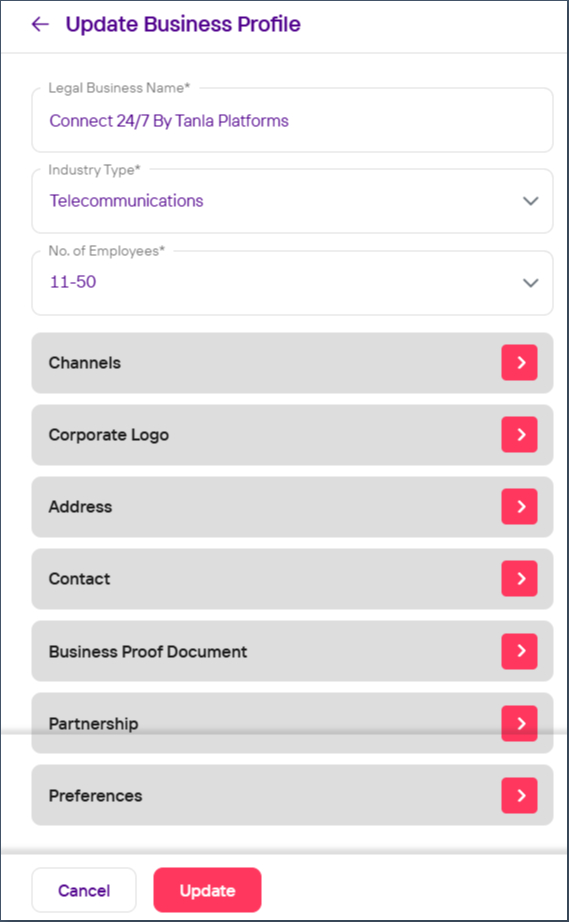Expand the No. of Employees dropdown chevron
This screenshot has height=922, width=569.
coord(530,283)
